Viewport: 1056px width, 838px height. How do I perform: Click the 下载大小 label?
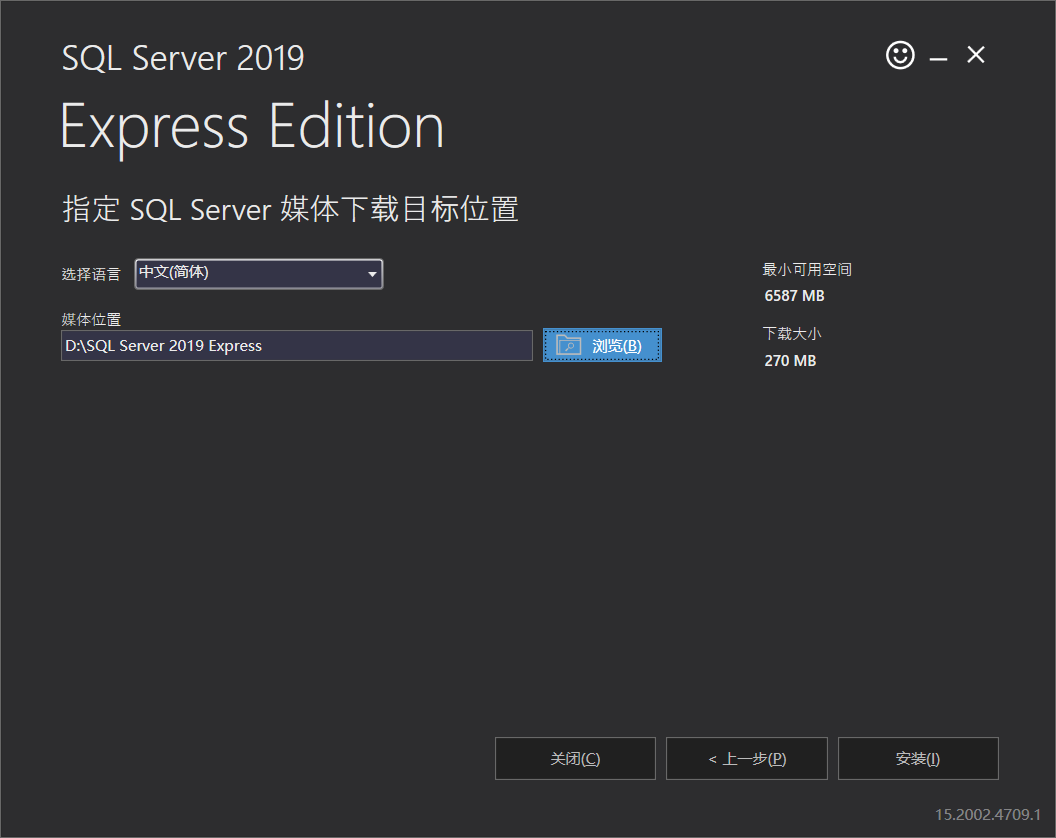pyautogui.click(x=792, y=333)
